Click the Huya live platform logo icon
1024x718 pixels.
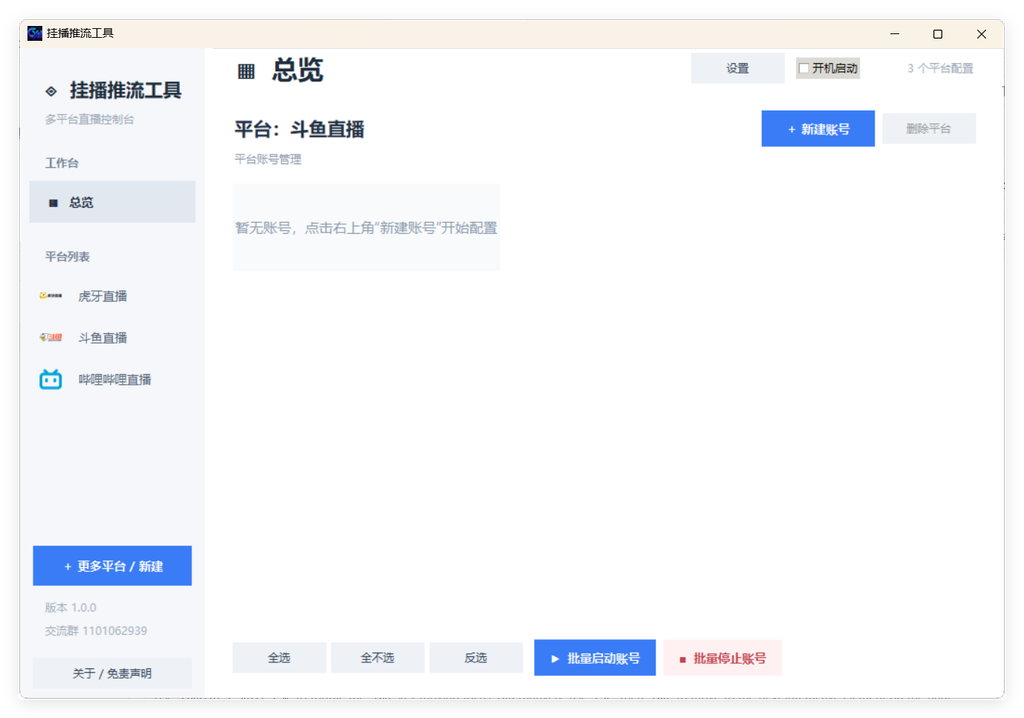pos(50,296)
